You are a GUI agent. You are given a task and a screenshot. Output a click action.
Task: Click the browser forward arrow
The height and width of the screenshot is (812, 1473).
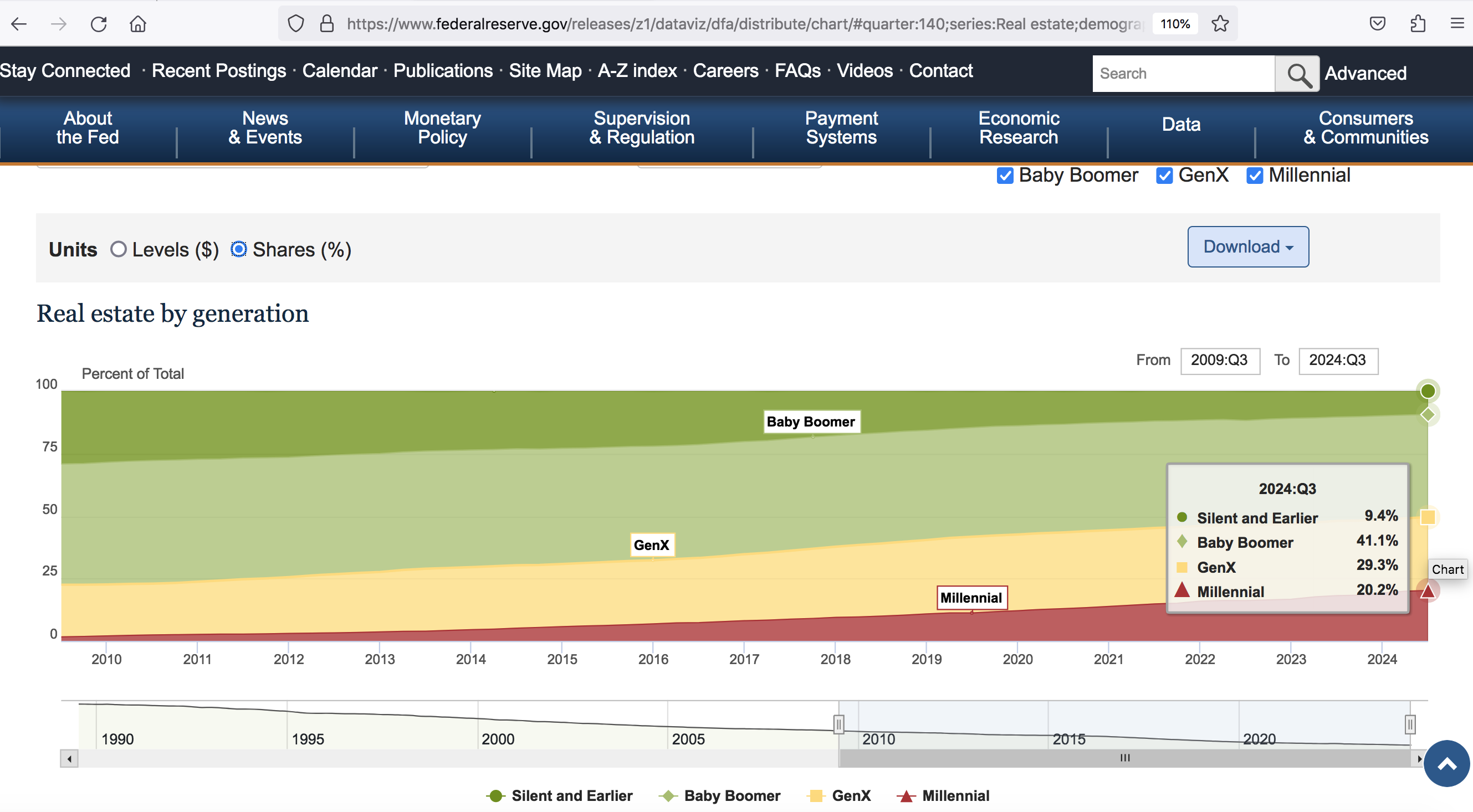coord(58,23)
